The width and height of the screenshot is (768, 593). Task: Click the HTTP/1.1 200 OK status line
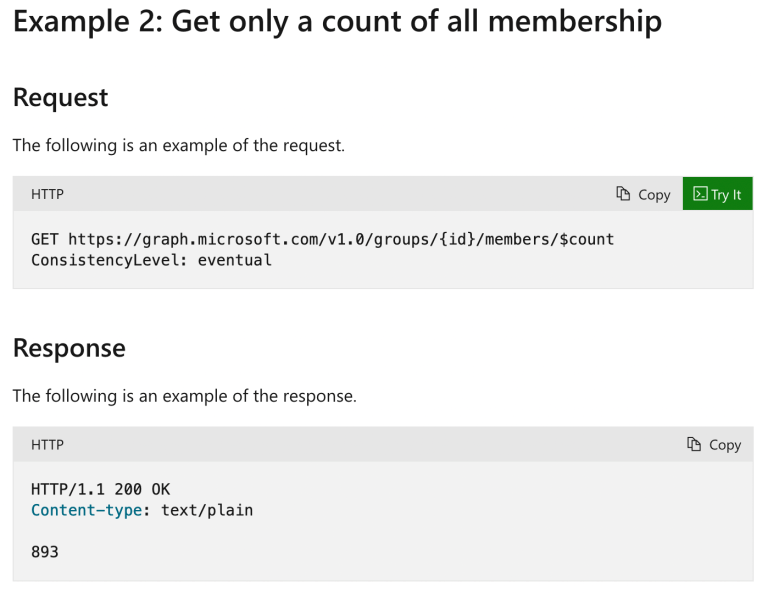coord(100,489)
